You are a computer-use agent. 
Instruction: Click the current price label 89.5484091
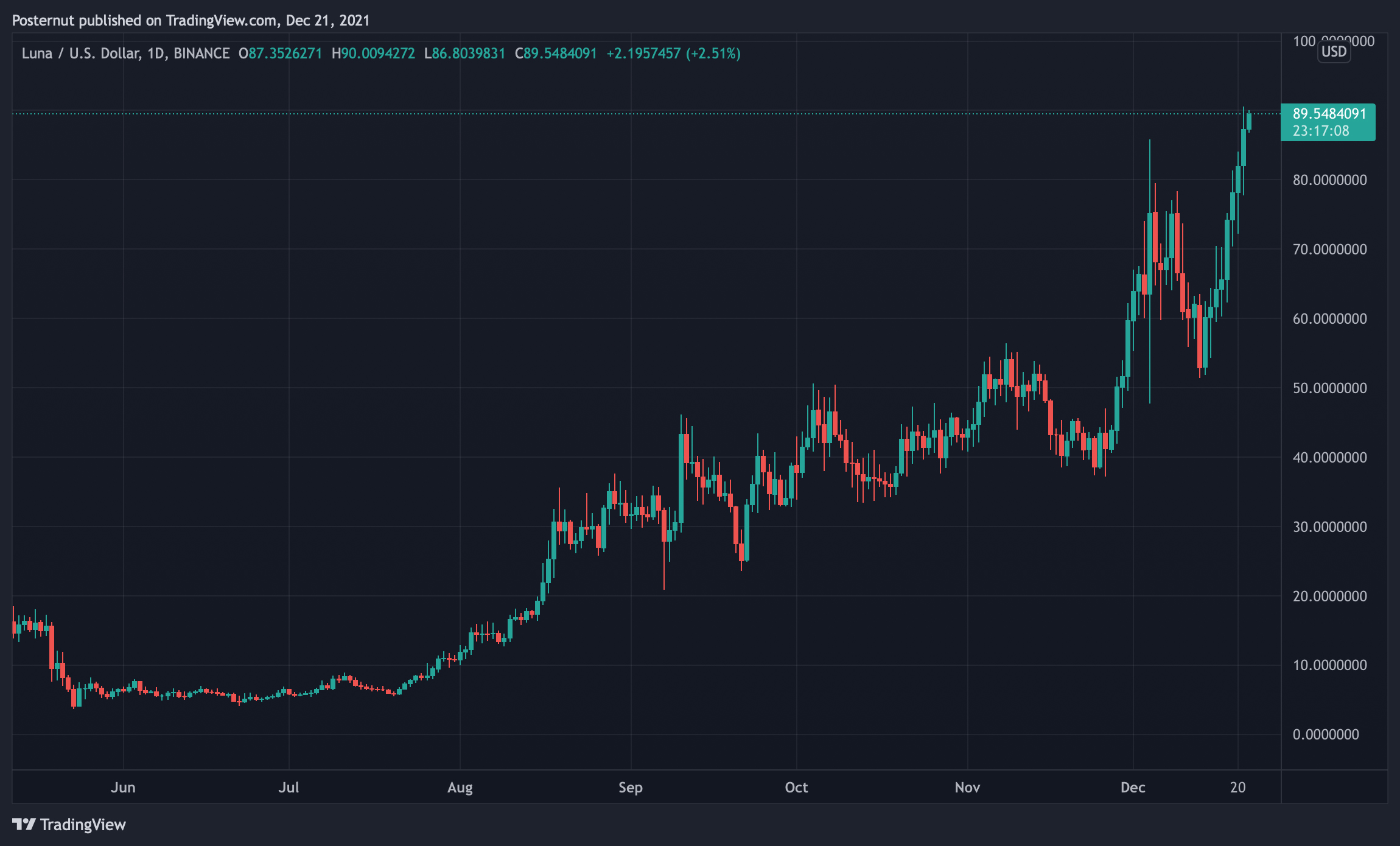(1329, 114)
